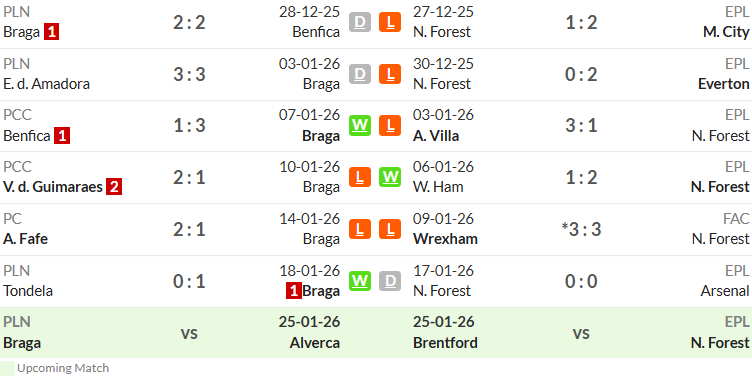
Task: Click the W badge for Tondela vs Braga
Action: [360, 281]
